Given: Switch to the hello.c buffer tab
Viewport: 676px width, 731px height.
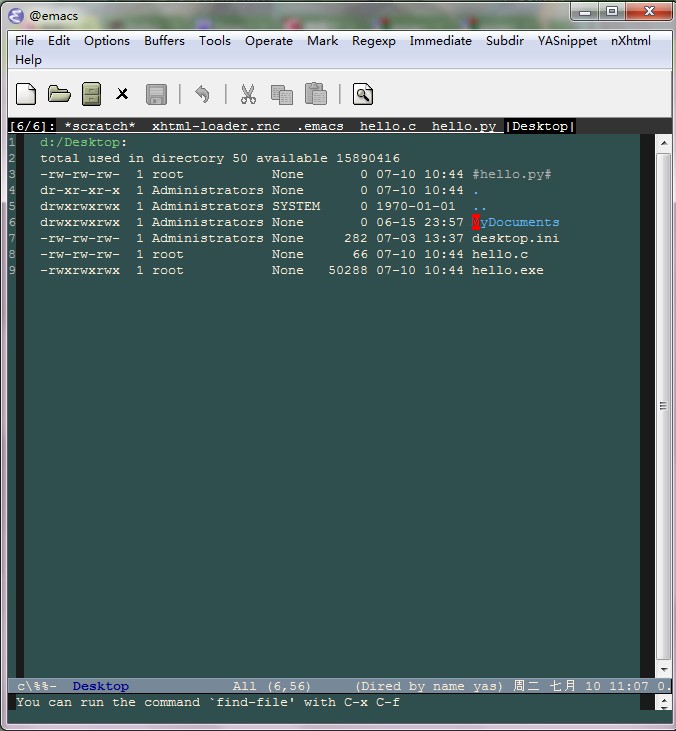Looking at the screenshot, I should (387, 126).
